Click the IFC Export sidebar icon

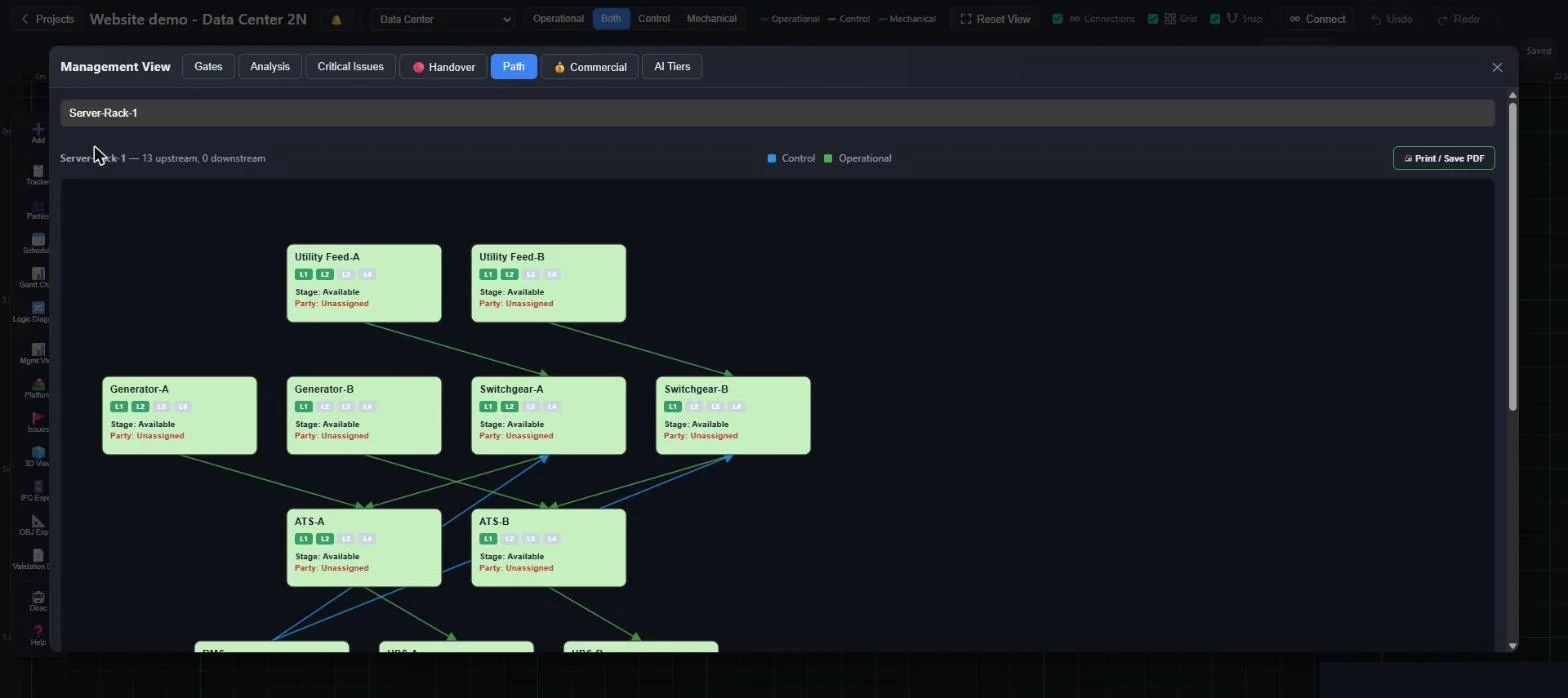click(38, 491)
